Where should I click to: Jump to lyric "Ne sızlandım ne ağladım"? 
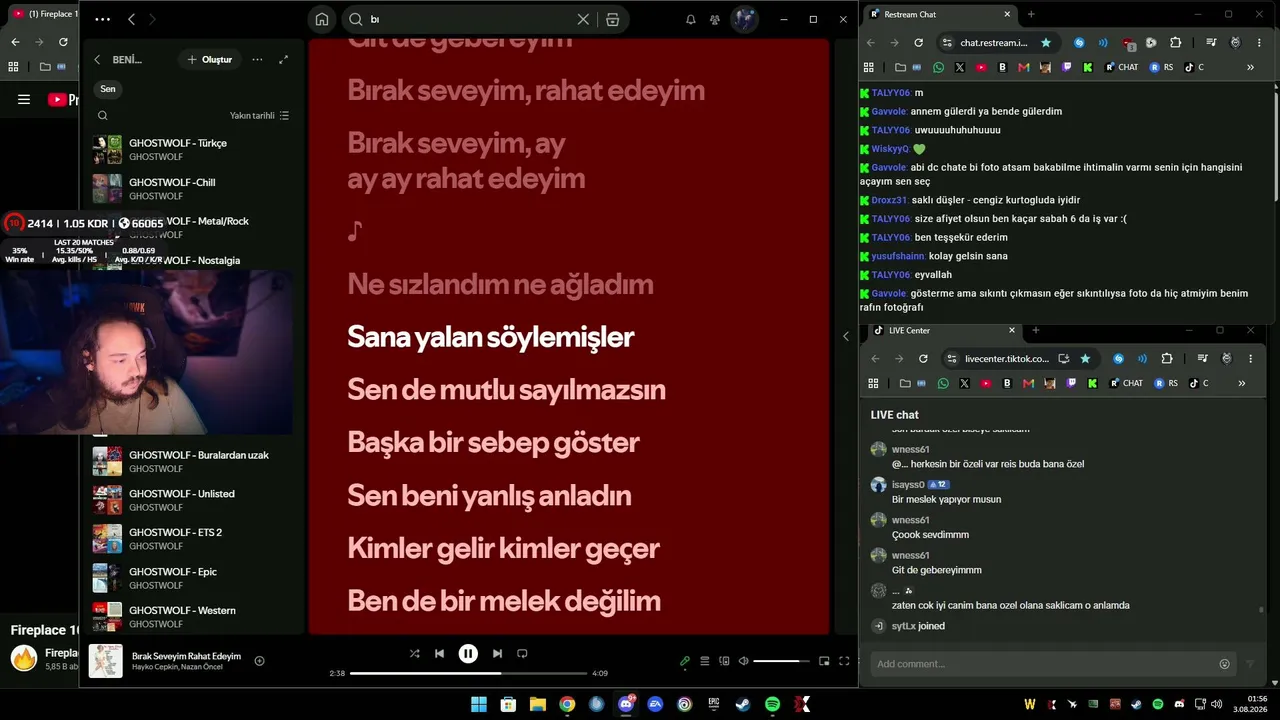[500, 284]
